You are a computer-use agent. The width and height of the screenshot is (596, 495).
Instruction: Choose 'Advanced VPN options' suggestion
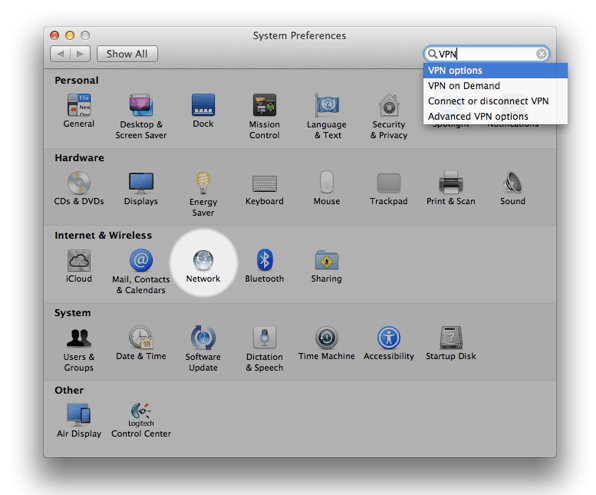coord(495,116)
